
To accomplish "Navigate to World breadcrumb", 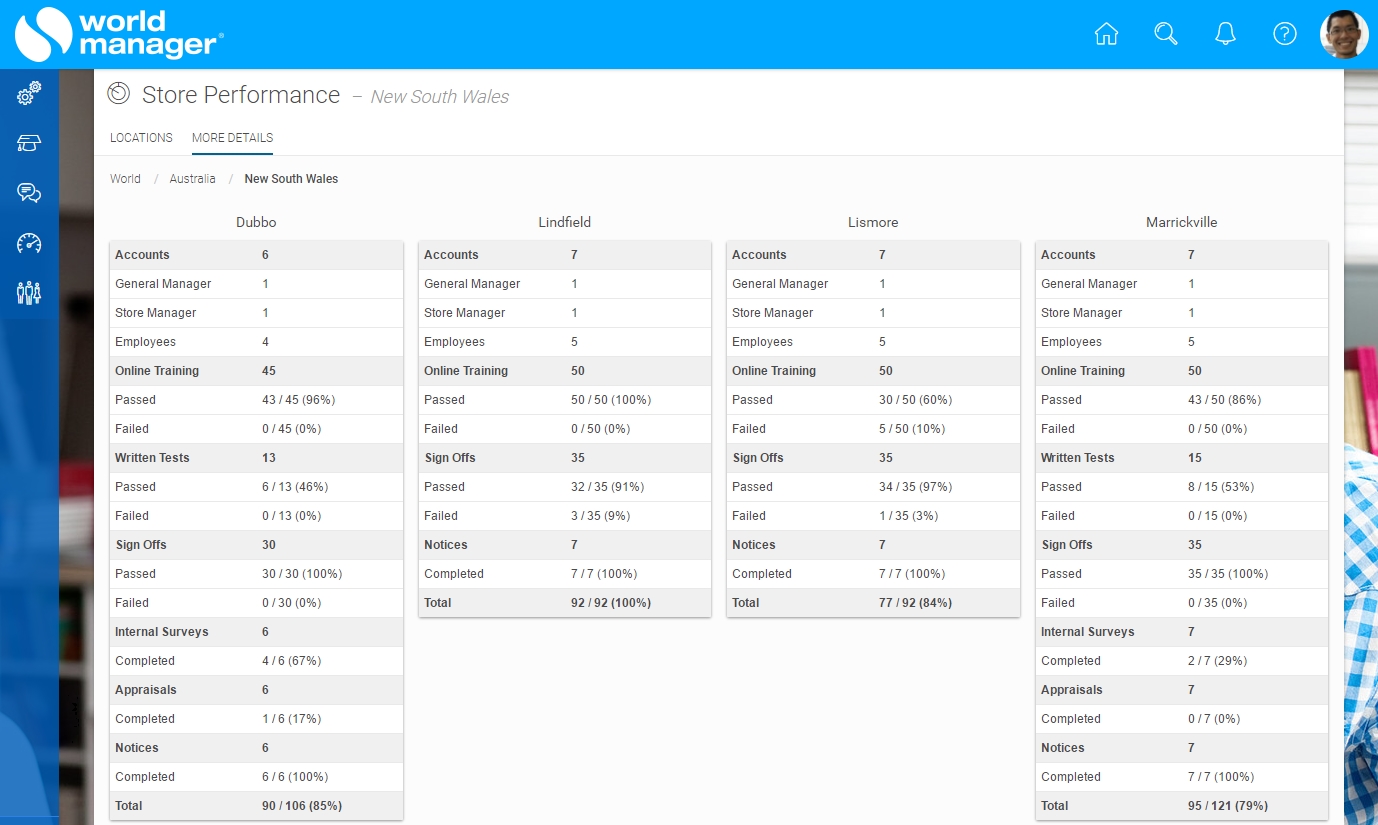I will coord(125,179).
